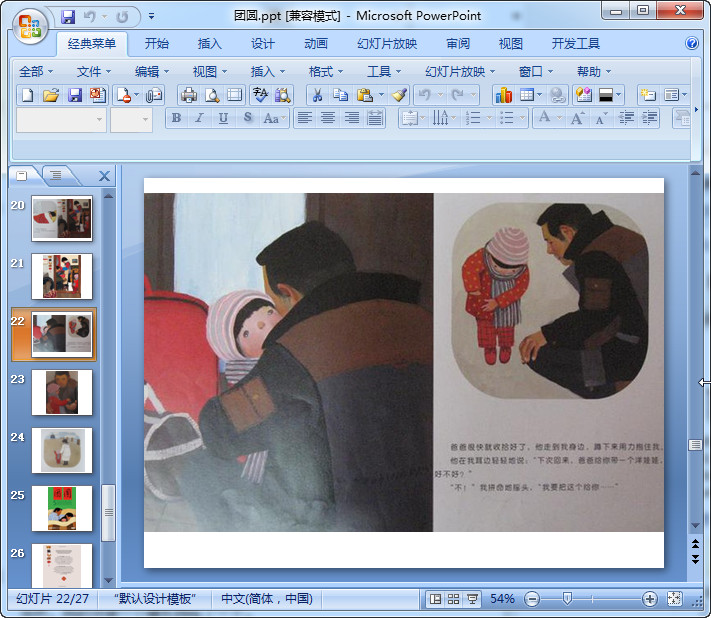Switch to the 动画 ribbon tab
Viewport: 711px width, 618px height.
[316, 44]
